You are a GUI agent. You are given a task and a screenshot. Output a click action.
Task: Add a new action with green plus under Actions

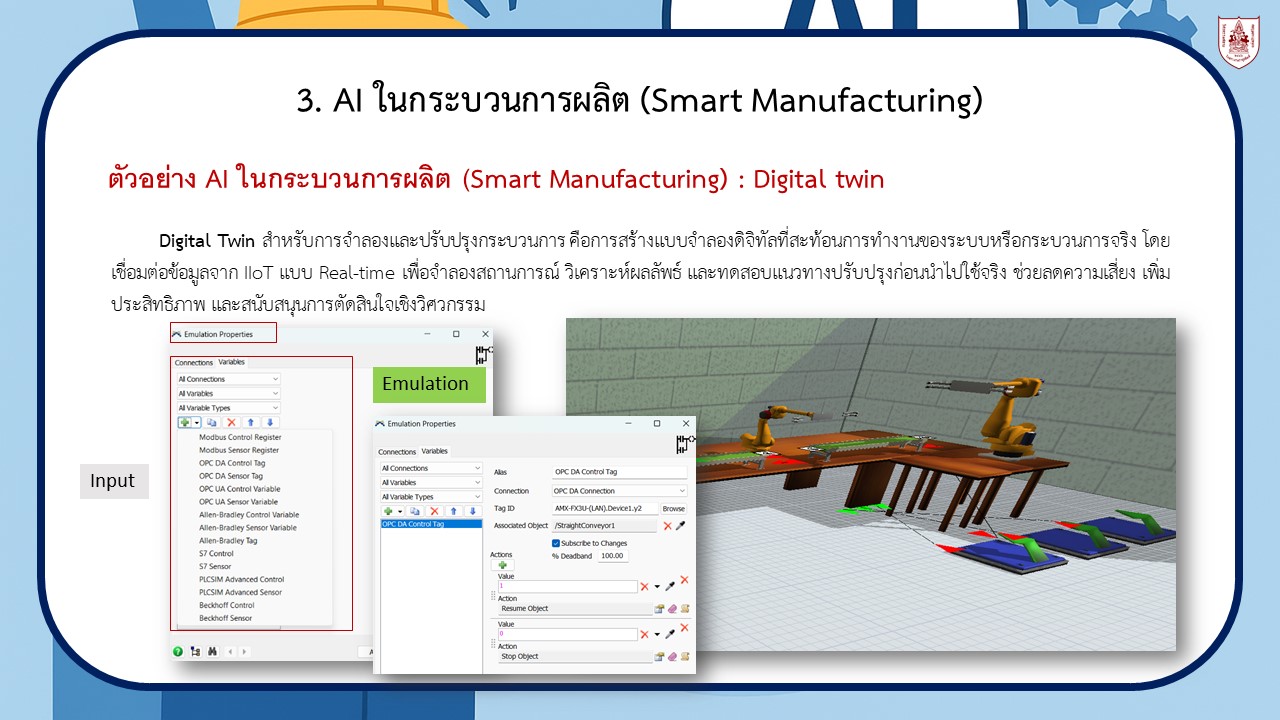502,565
